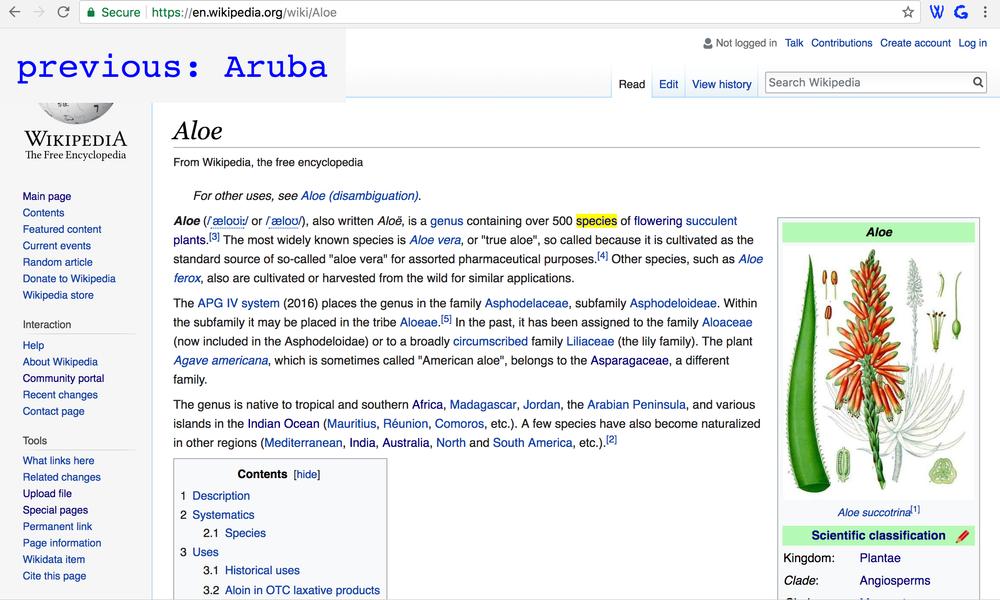Open About Wikipedia

pos(60,362)
